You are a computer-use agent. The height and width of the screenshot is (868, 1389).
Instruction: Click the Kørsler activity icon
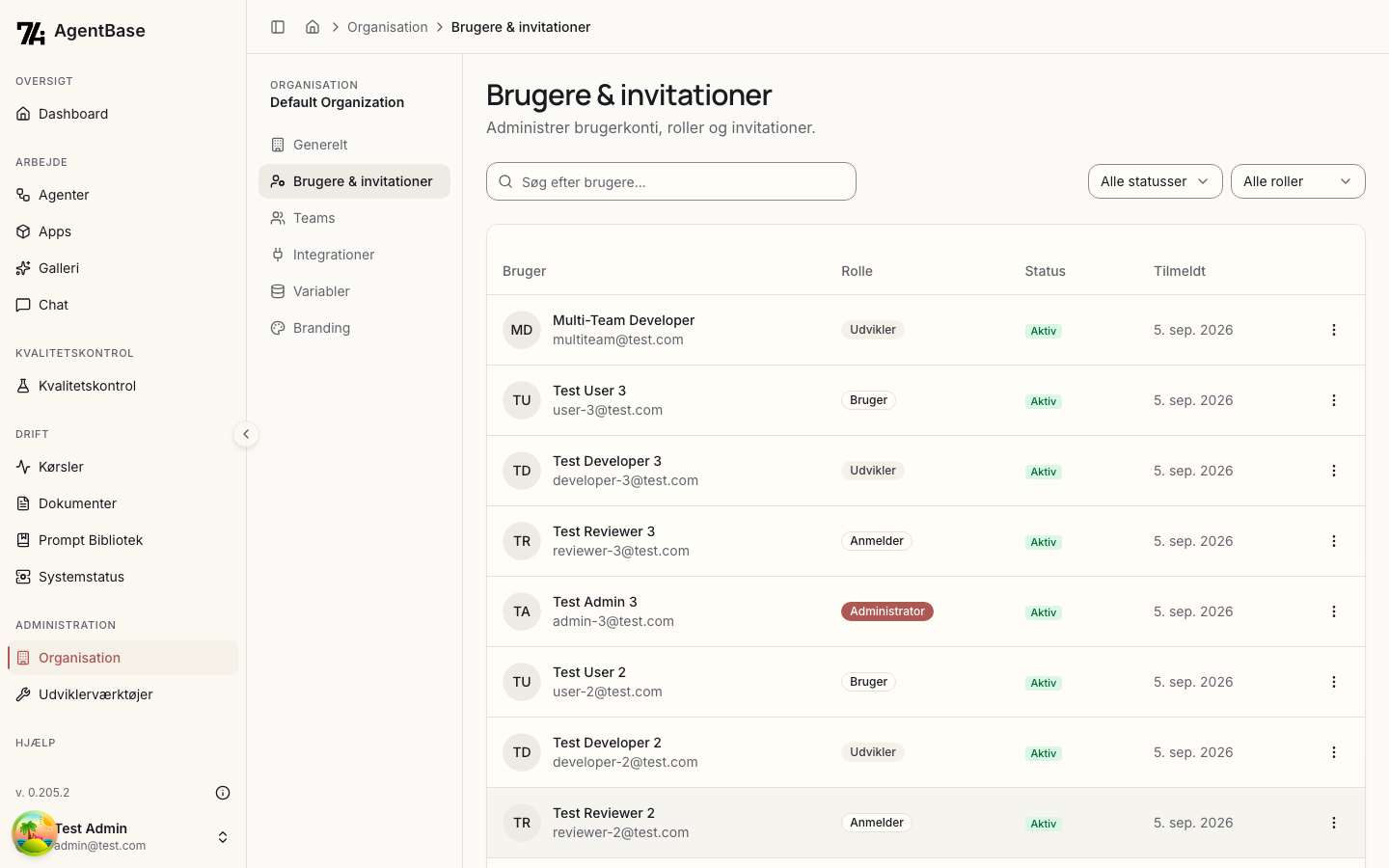23,467
